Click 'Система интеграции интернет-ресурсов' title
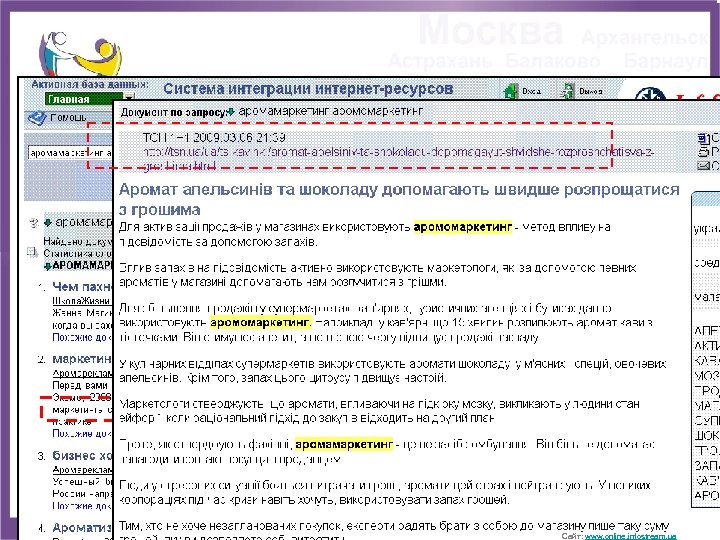This screenshot has width=720, height=540. coord(308,89)
